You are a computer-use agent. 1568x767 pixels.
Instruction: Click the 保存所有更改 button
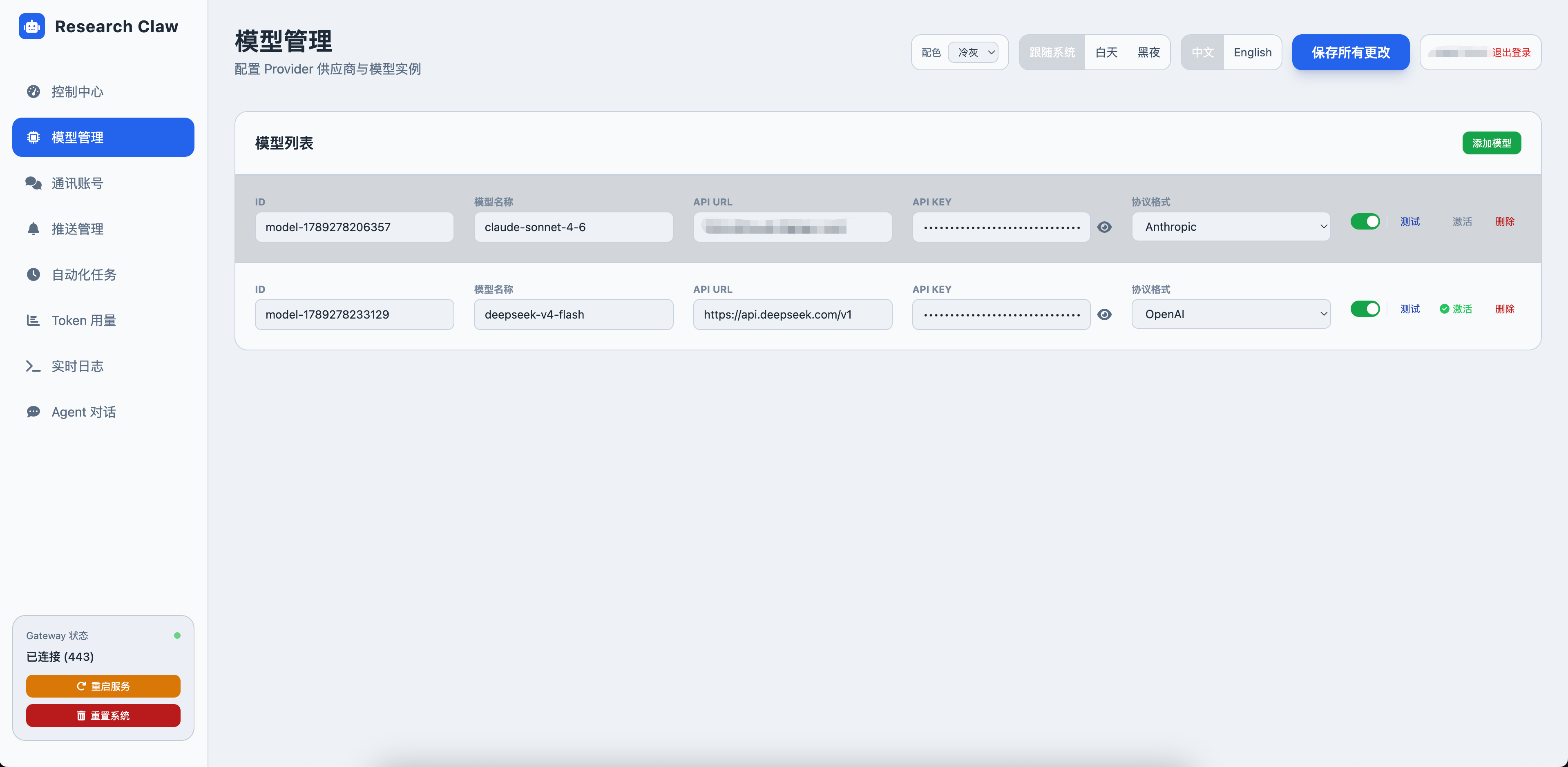click(1351, 52)
